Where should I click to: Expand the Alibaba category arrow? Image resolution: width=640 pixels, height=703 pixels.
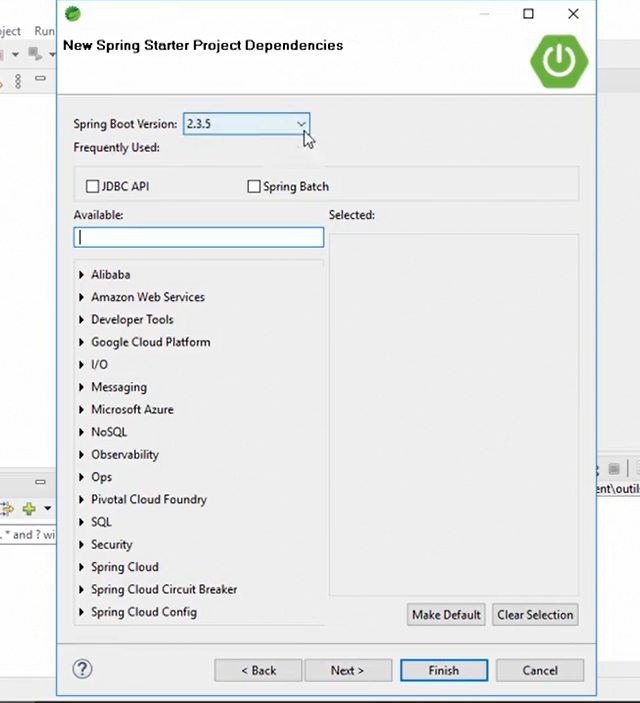click(x=81, y=274)
